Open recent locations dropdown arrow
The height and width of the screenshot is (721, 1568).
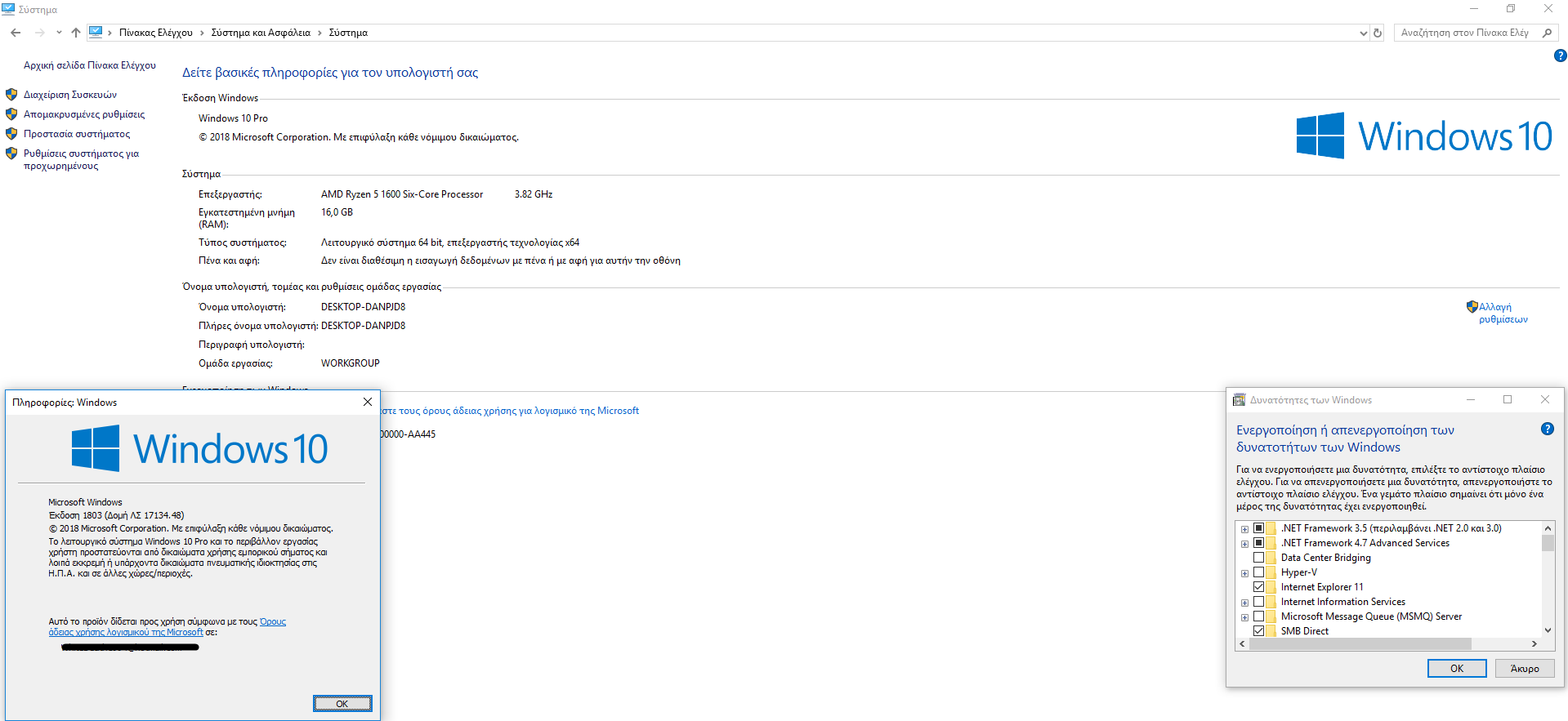(x=59, y=33)
